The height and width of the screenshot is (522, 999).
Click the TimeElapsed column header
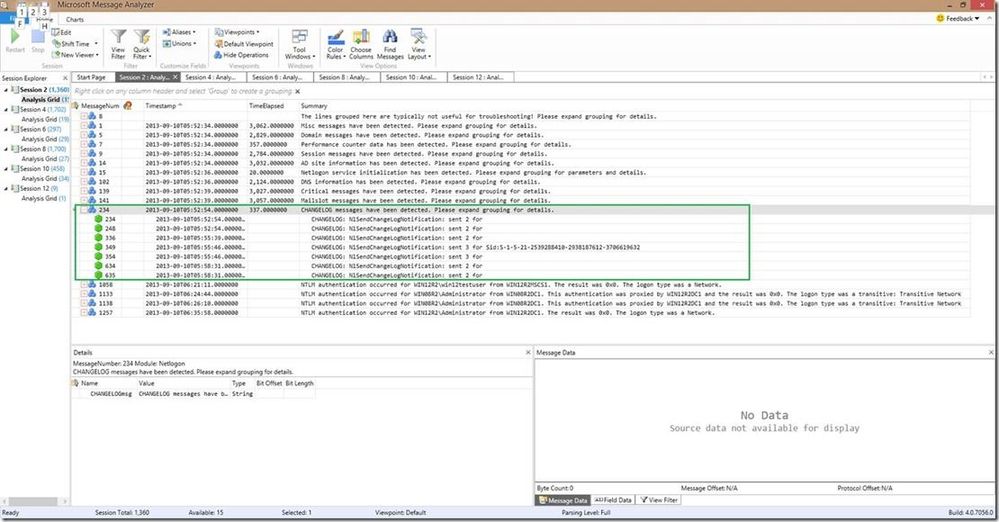point(266,106)
